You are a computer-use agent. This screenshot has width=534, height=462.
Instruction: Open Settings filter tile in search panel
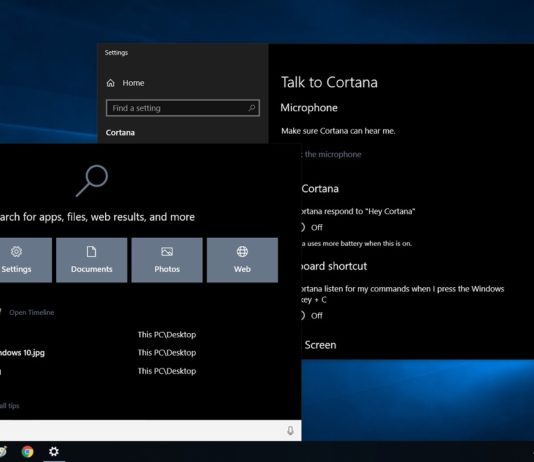[25, 260]
